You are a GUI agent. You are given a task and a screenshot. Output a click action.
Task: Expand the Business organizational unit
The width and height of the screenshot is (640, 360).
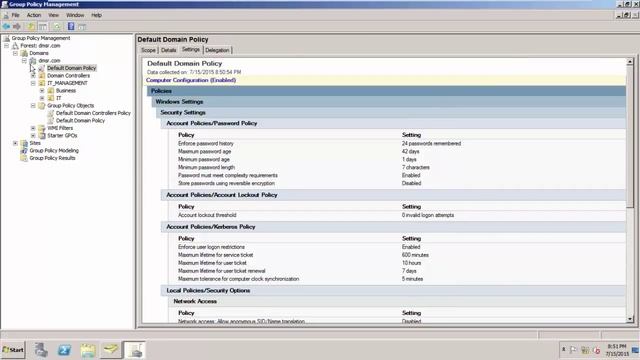42,91
